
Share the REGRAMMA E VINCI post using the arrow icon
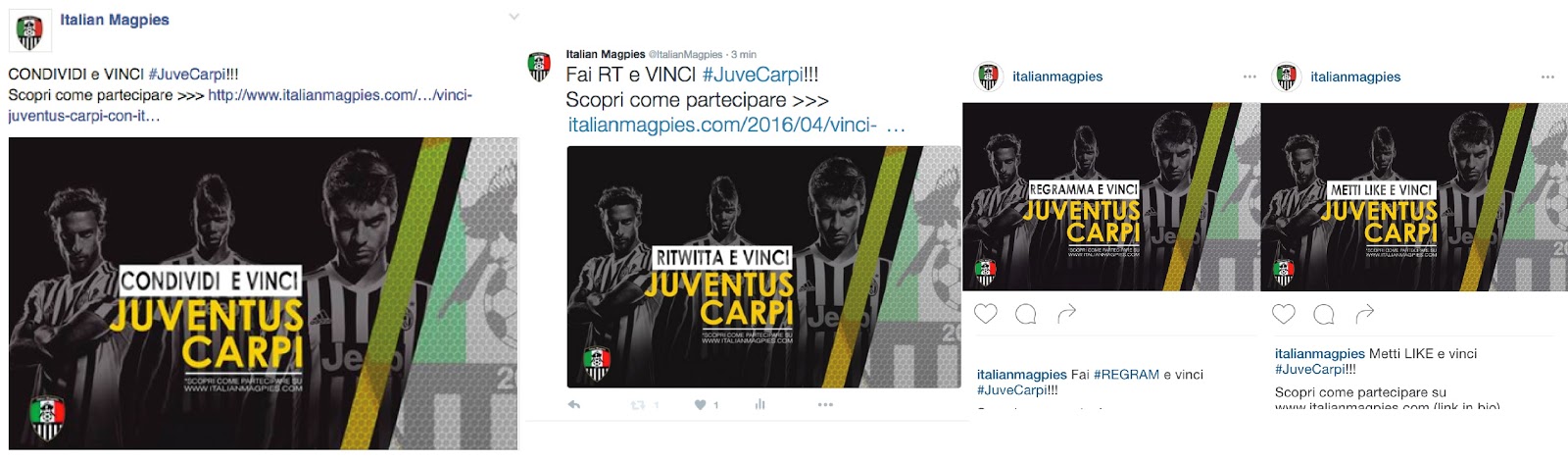tap(1067, 314)
